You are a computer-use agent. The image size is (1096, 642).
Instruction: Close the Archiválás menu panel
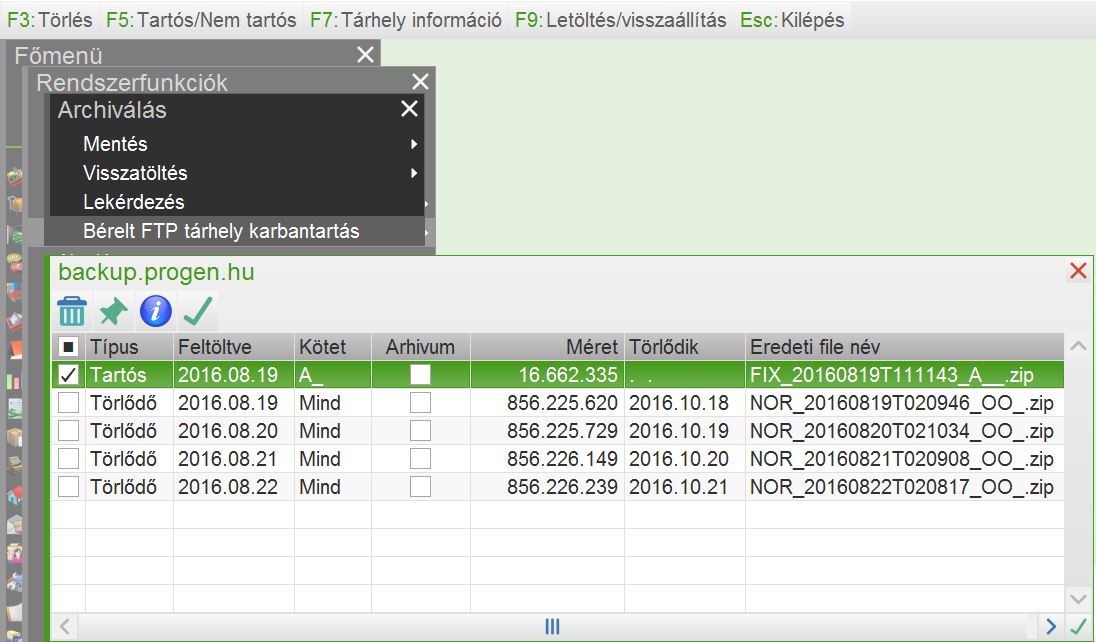pos(409,108)
